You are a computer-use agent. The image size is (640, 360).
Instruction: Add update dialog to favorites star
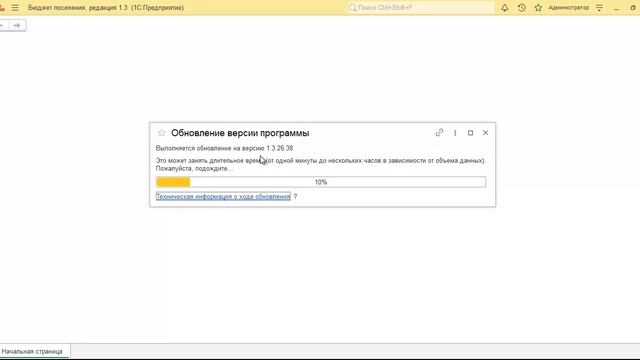(162, 133)
